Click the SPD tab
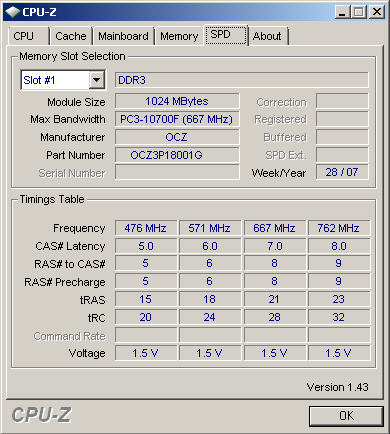Image resolution: width=390 pixels, height=434 pixels. [x=226, y=35]
